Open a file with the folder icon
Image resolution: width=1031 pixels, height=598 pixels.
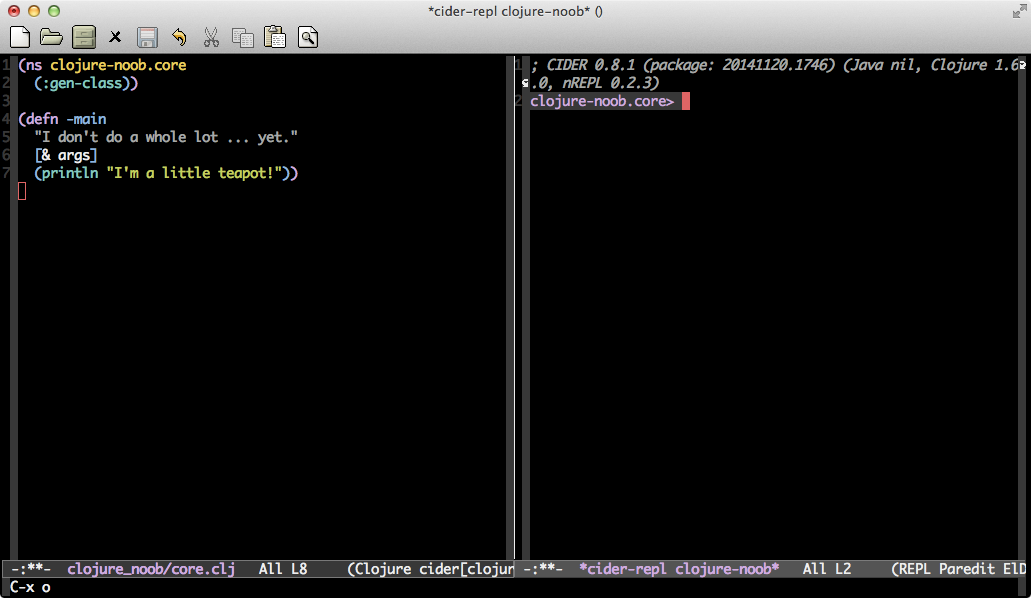pos(51,38)
